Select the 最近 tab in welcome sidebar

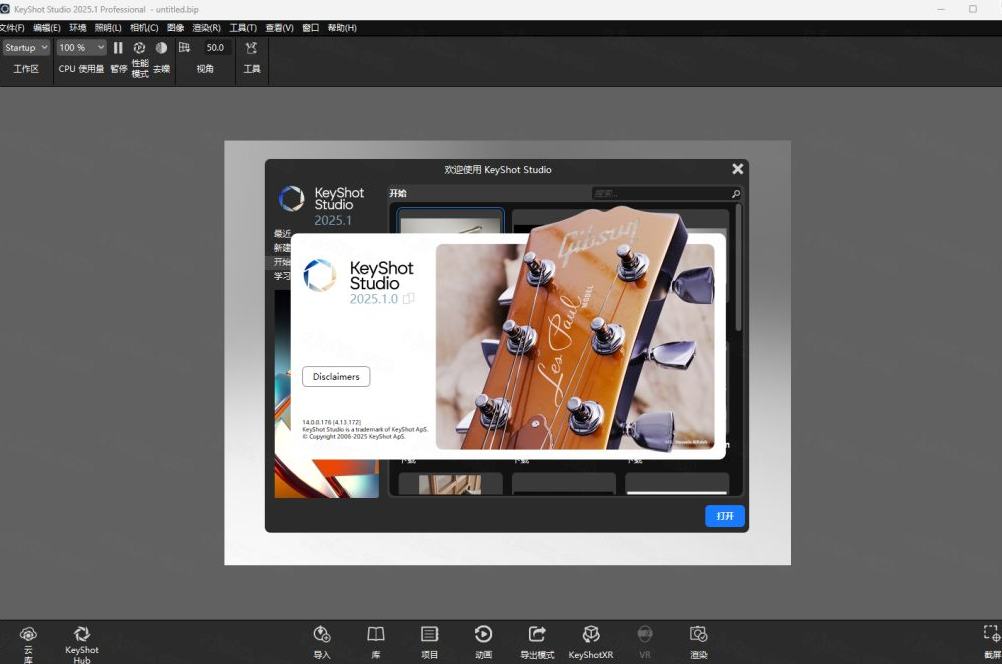pos(282,233)
